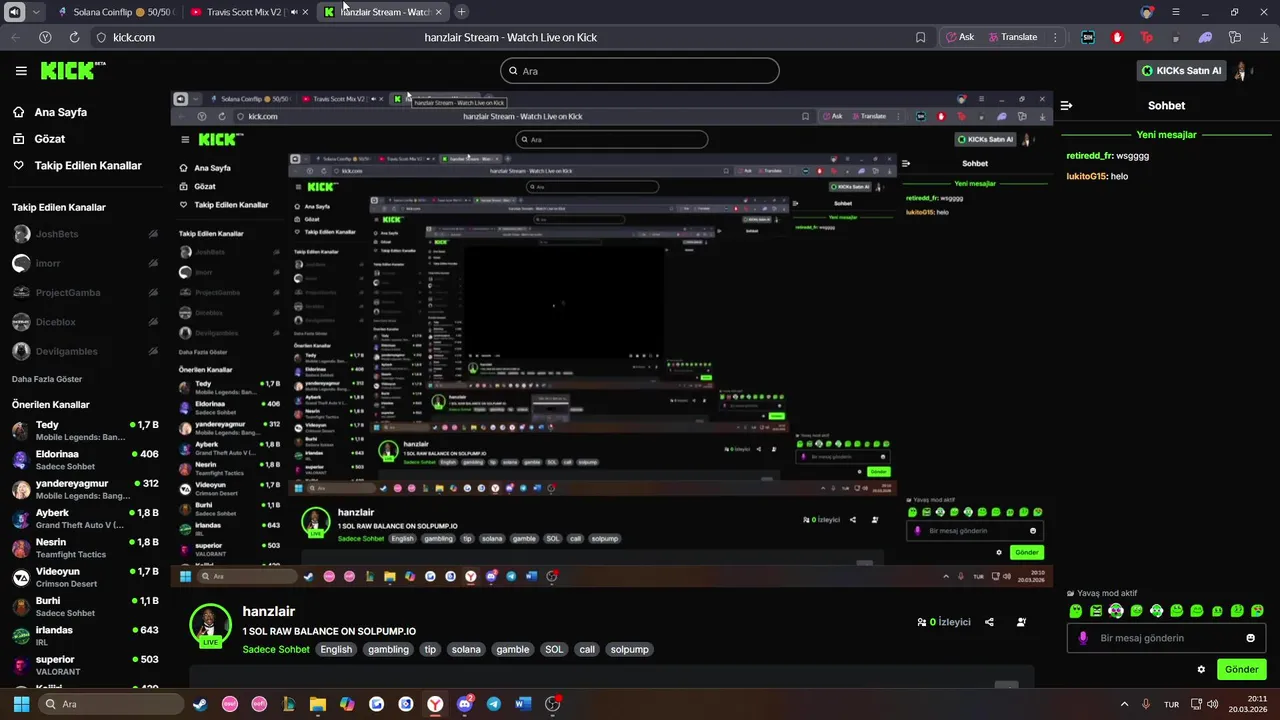Pick the last heart-eyes Kick emote

(1257, 611)
